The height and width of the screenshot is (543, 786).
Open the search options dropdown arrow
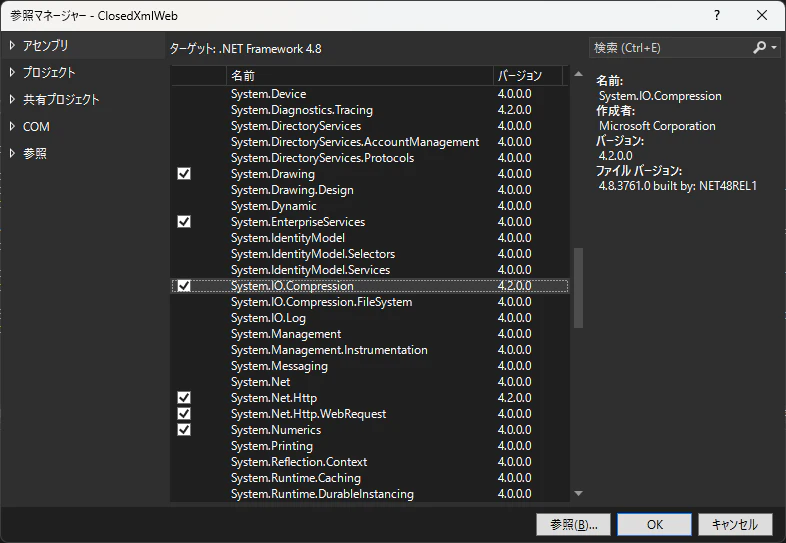click(774, 48)
